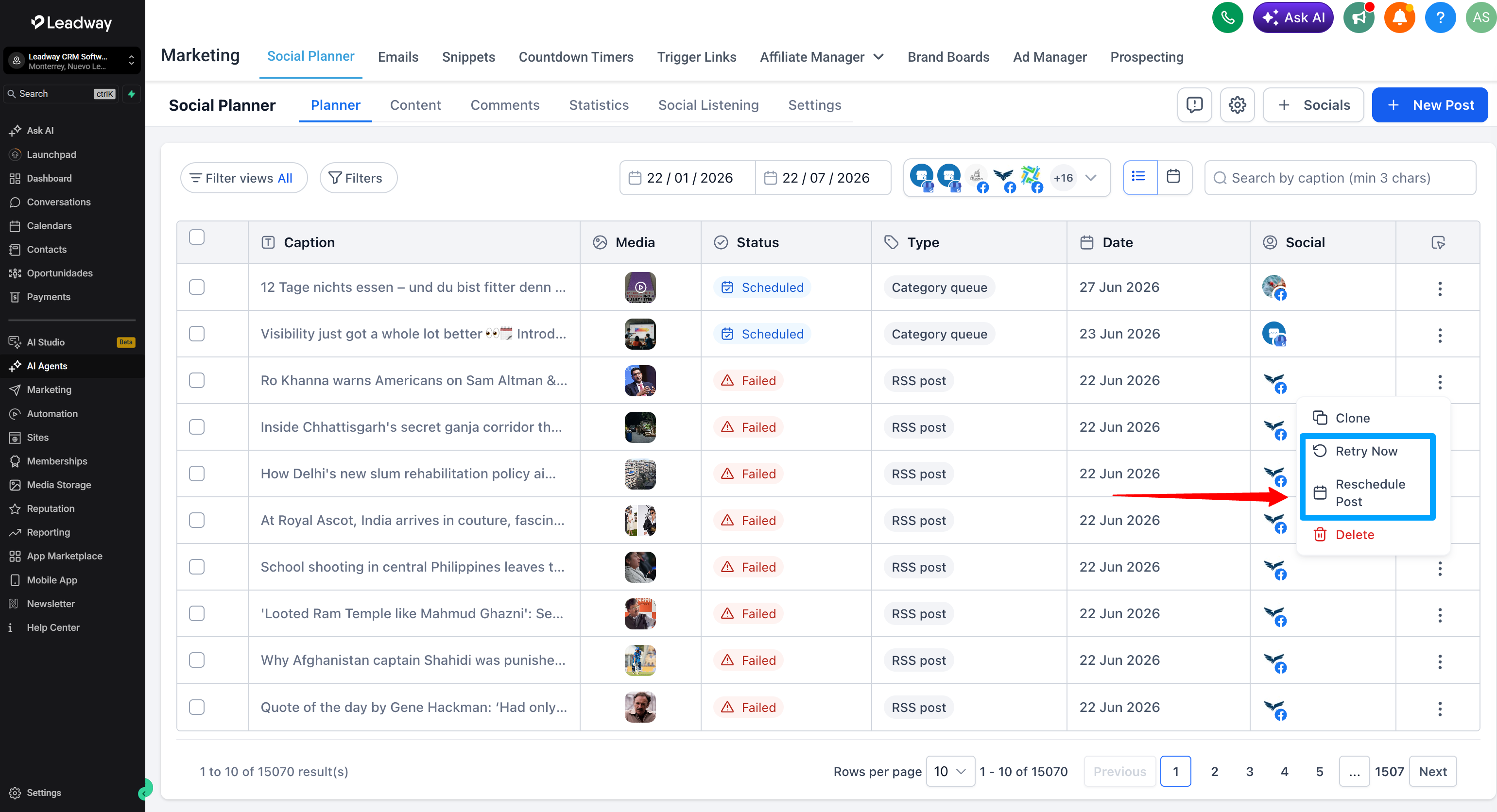Go to Reputation in the sidebar
The image size is (1497, 812).
(50, 509)
